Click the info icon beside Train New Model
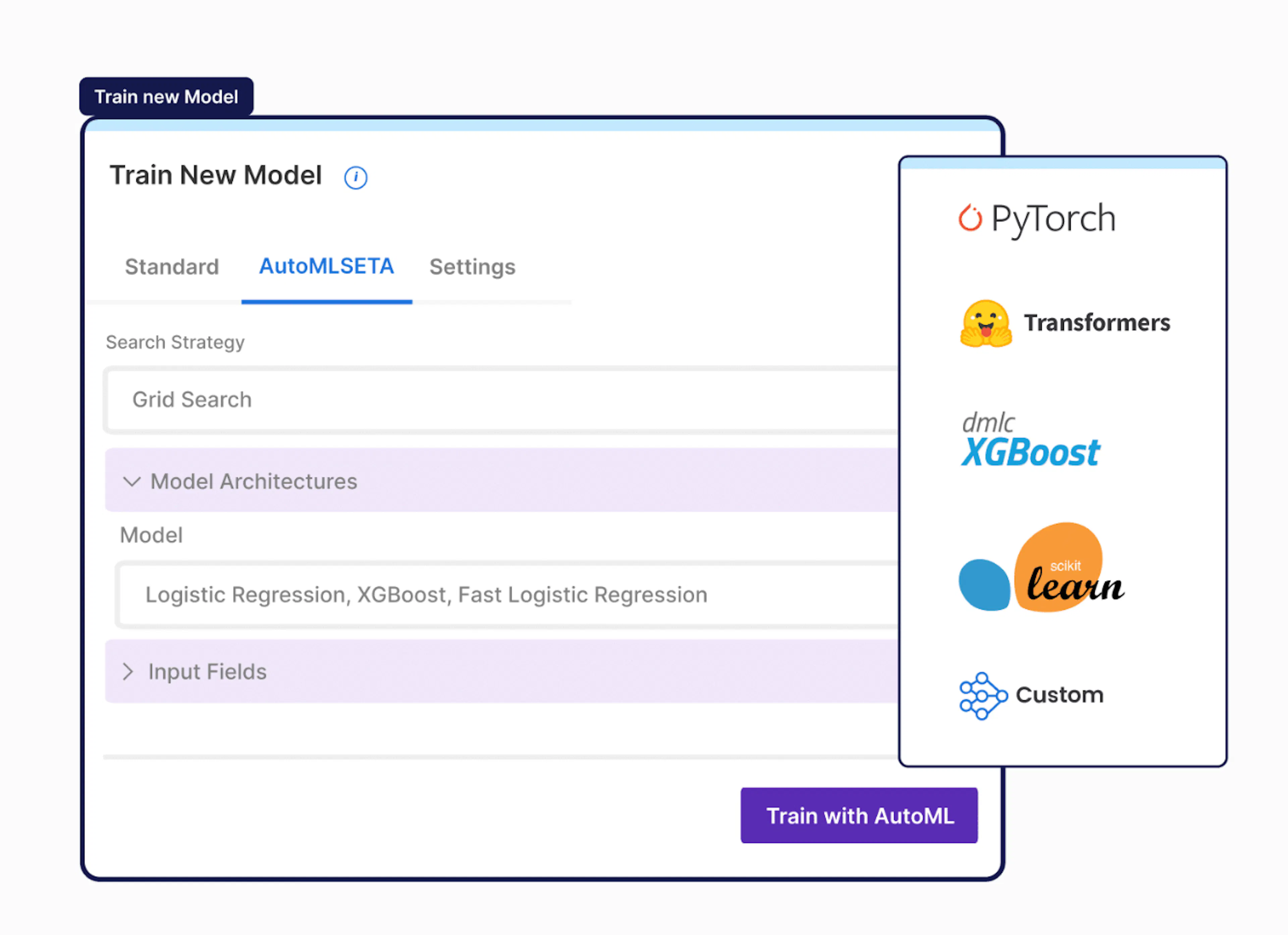 point(356,178)
